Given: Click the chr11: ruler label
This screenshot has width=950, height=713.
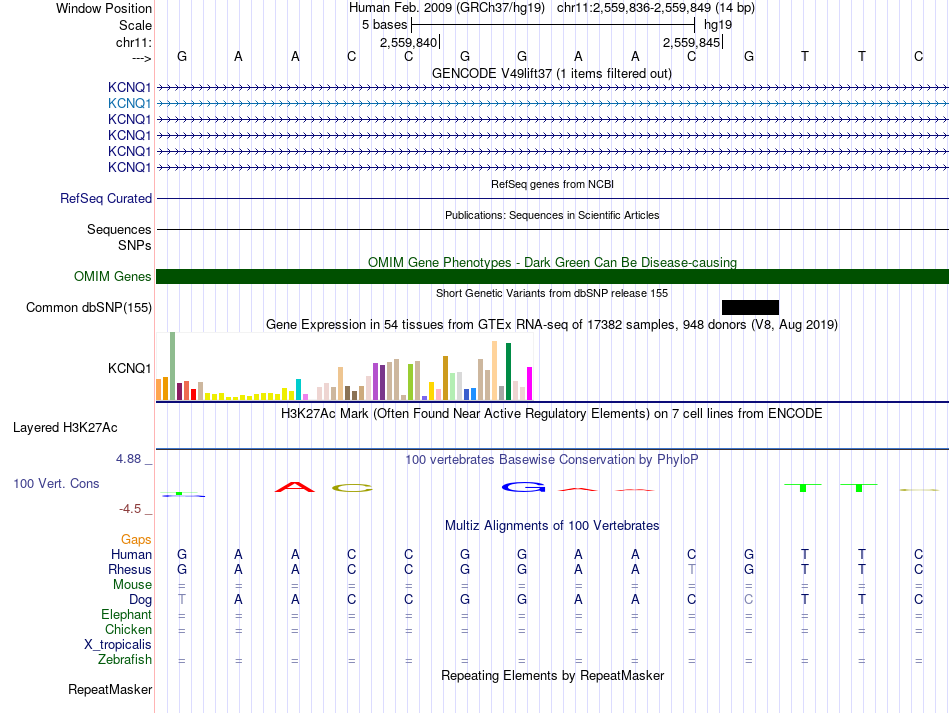Looking at the screenshot, I should 134,42.
